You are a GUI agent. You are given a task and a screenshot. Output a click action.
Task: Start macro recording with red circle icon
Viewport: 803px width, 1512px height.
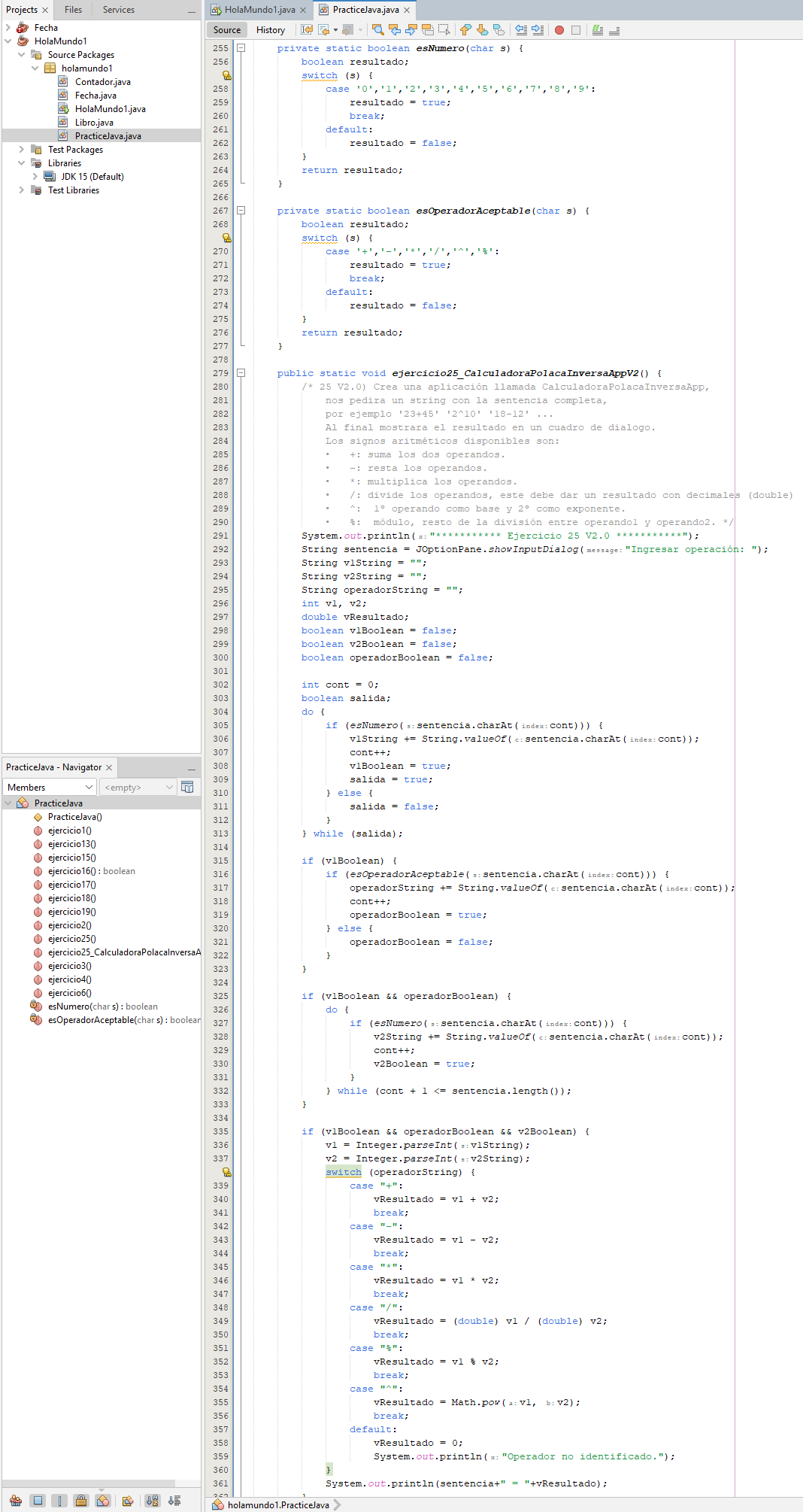coord(559,30)
